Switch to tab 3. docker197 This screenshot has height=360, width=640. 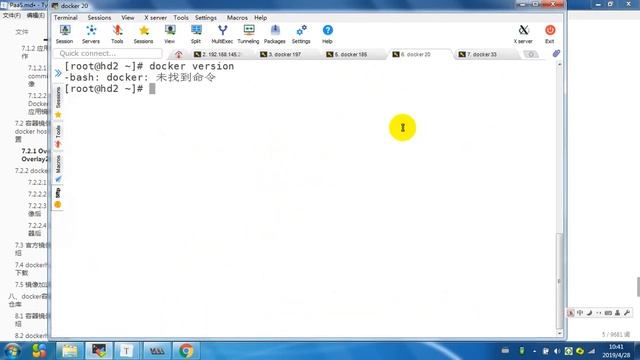284,54
